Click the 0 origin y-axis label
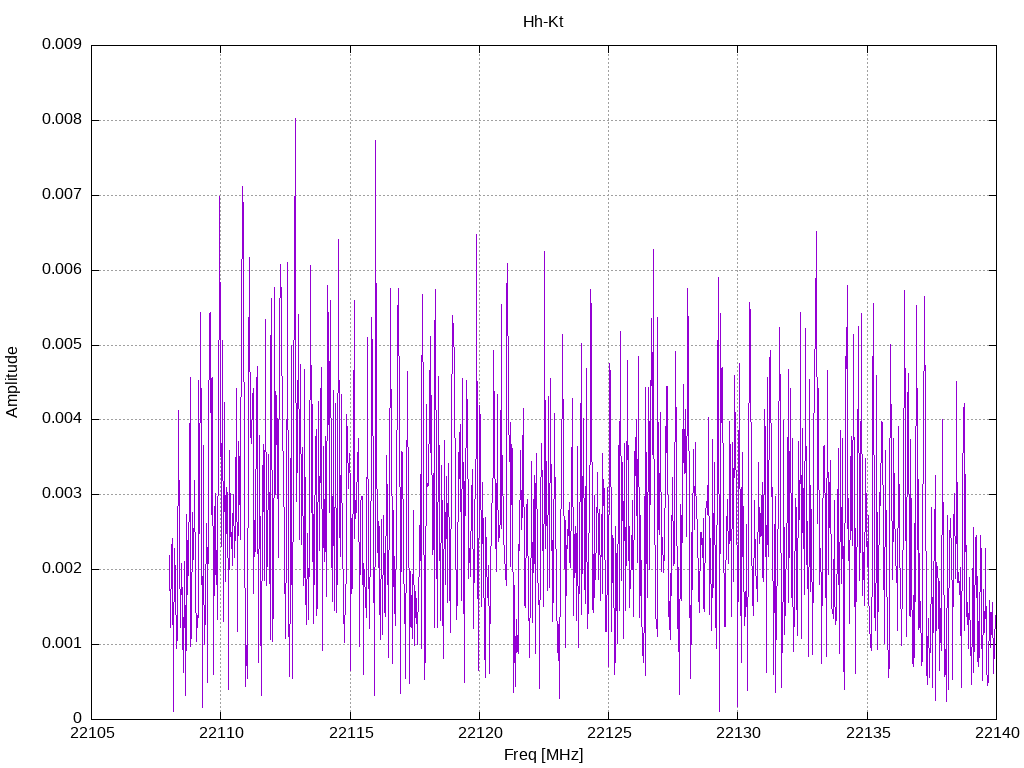The height and width of the screenshot is (768, 1024). click(x=78, y=718)
